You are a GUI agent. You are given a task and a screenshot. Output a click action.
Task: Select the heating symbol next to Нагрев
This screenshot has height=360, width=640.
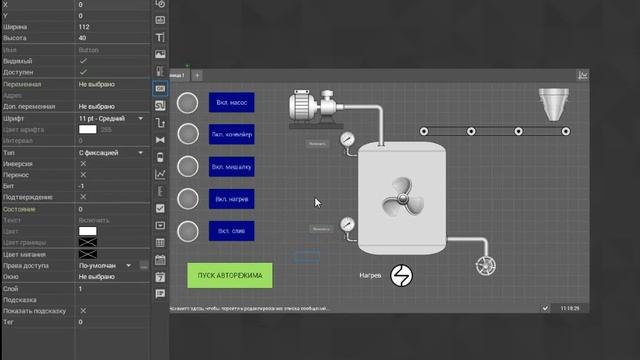coord(401,276)
